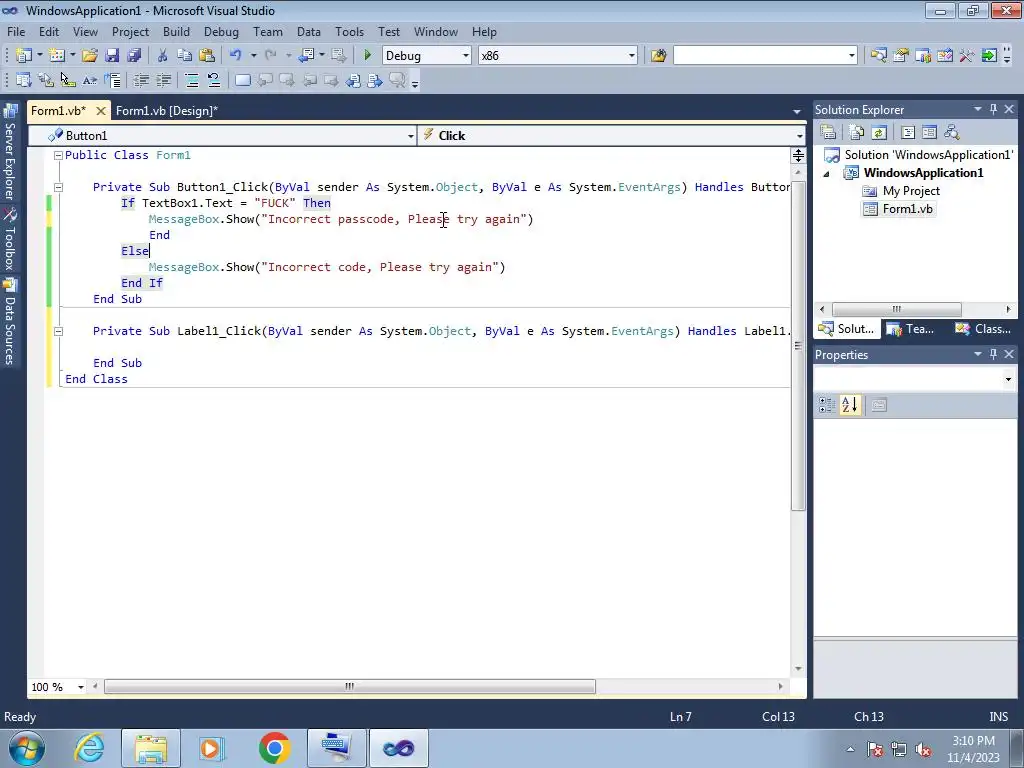Viewport: 1024px width, 768px height.
Task: Click Refresh icon in Solution Explorer
Action: [x=879, y=133]
